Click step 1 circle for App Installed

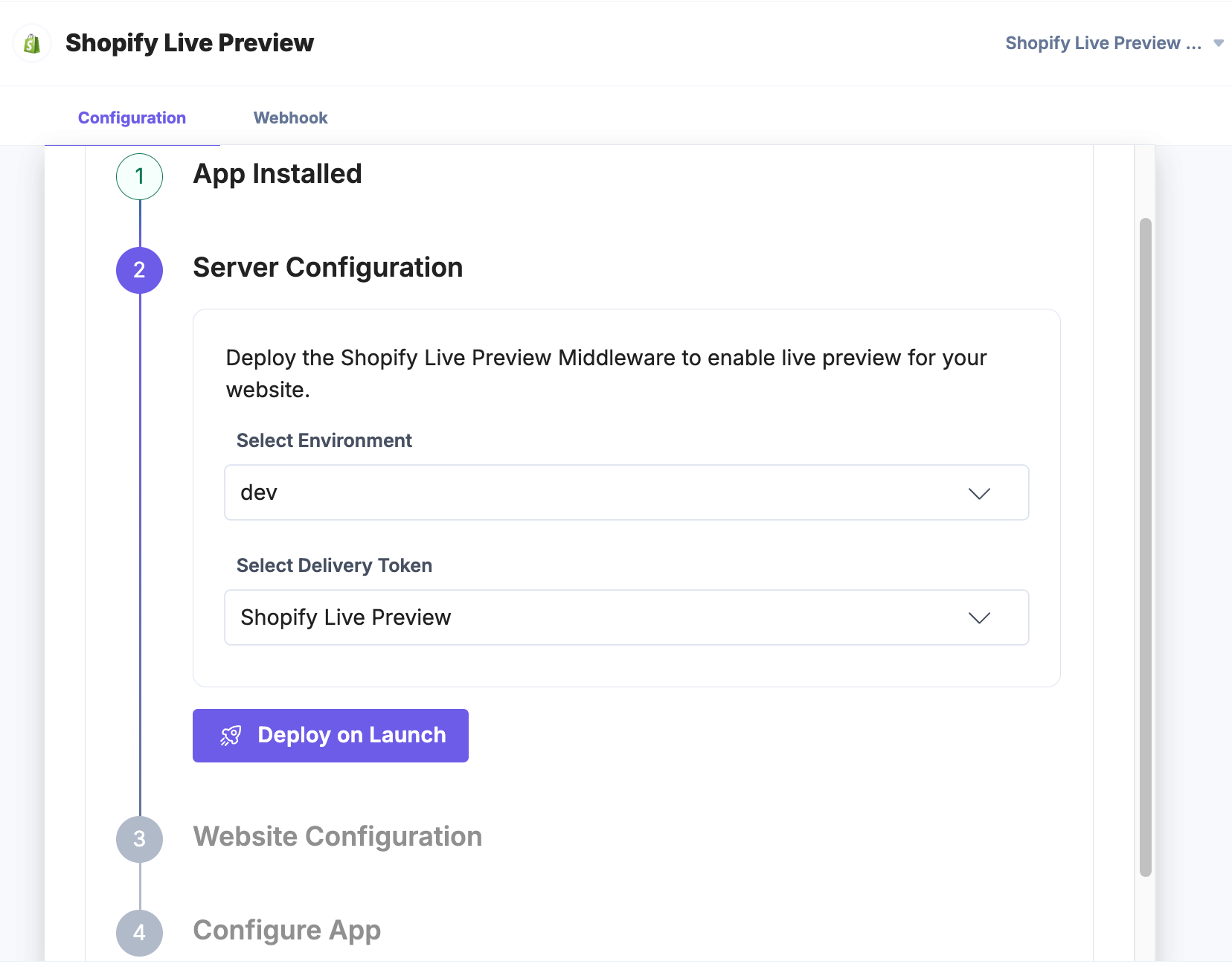139,176
